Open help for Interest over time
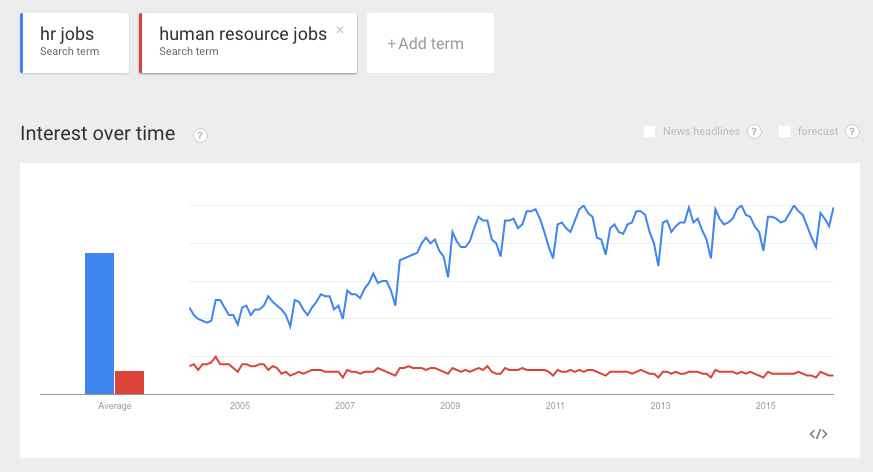This screenshot has width=873, height=472. click(200, 135)
